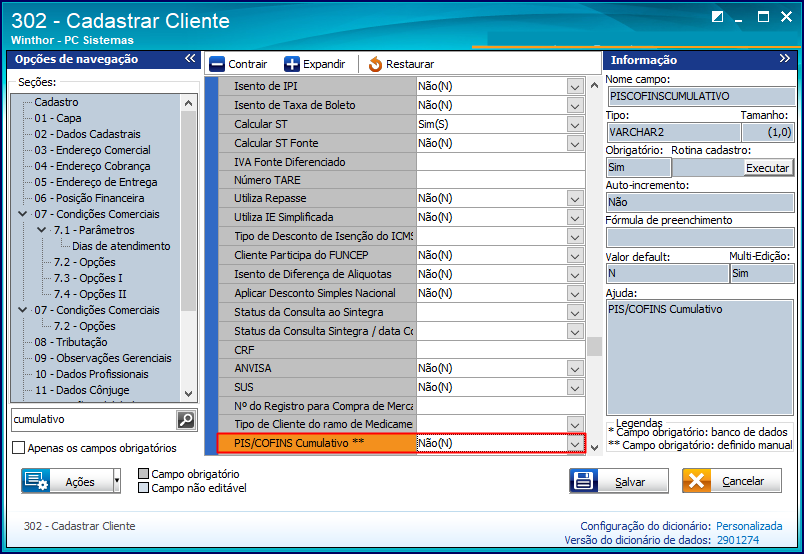Click the Cancelar X icon
The width and height of the screenshot is (804, 554).
click(x=696, y=481)
